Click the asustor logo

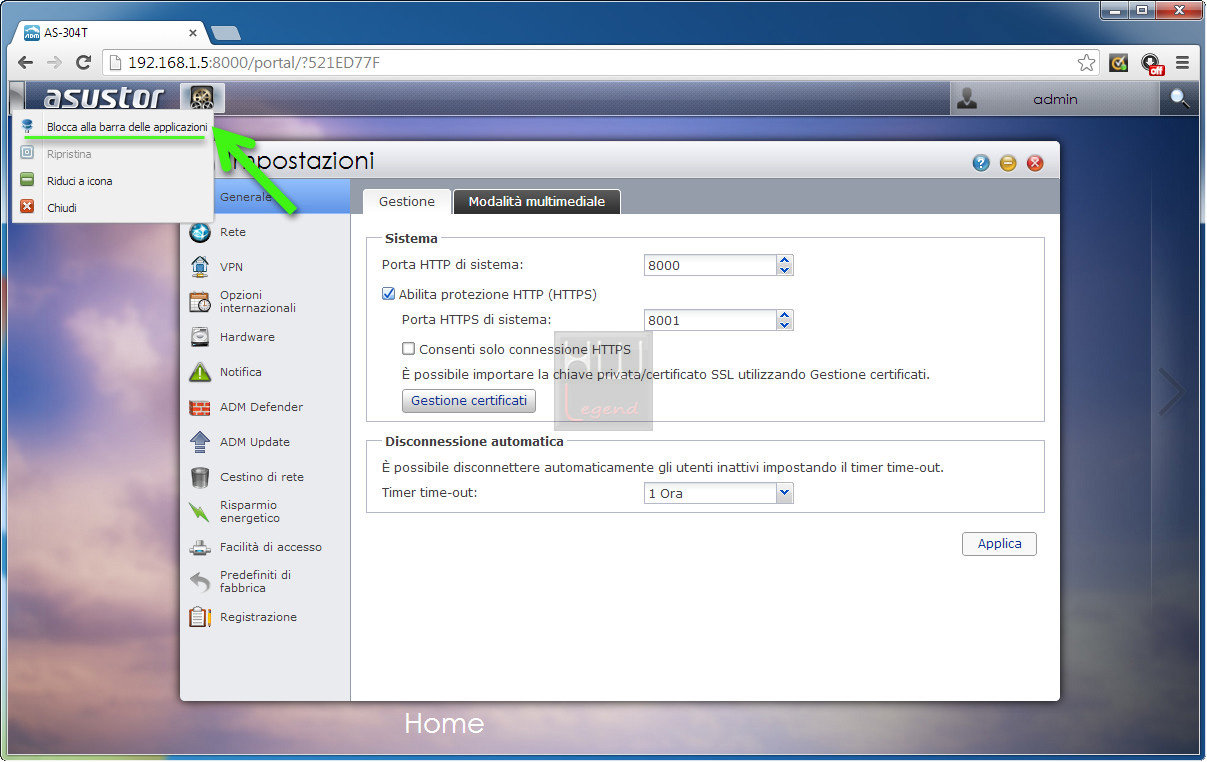(x=103, y=98)
